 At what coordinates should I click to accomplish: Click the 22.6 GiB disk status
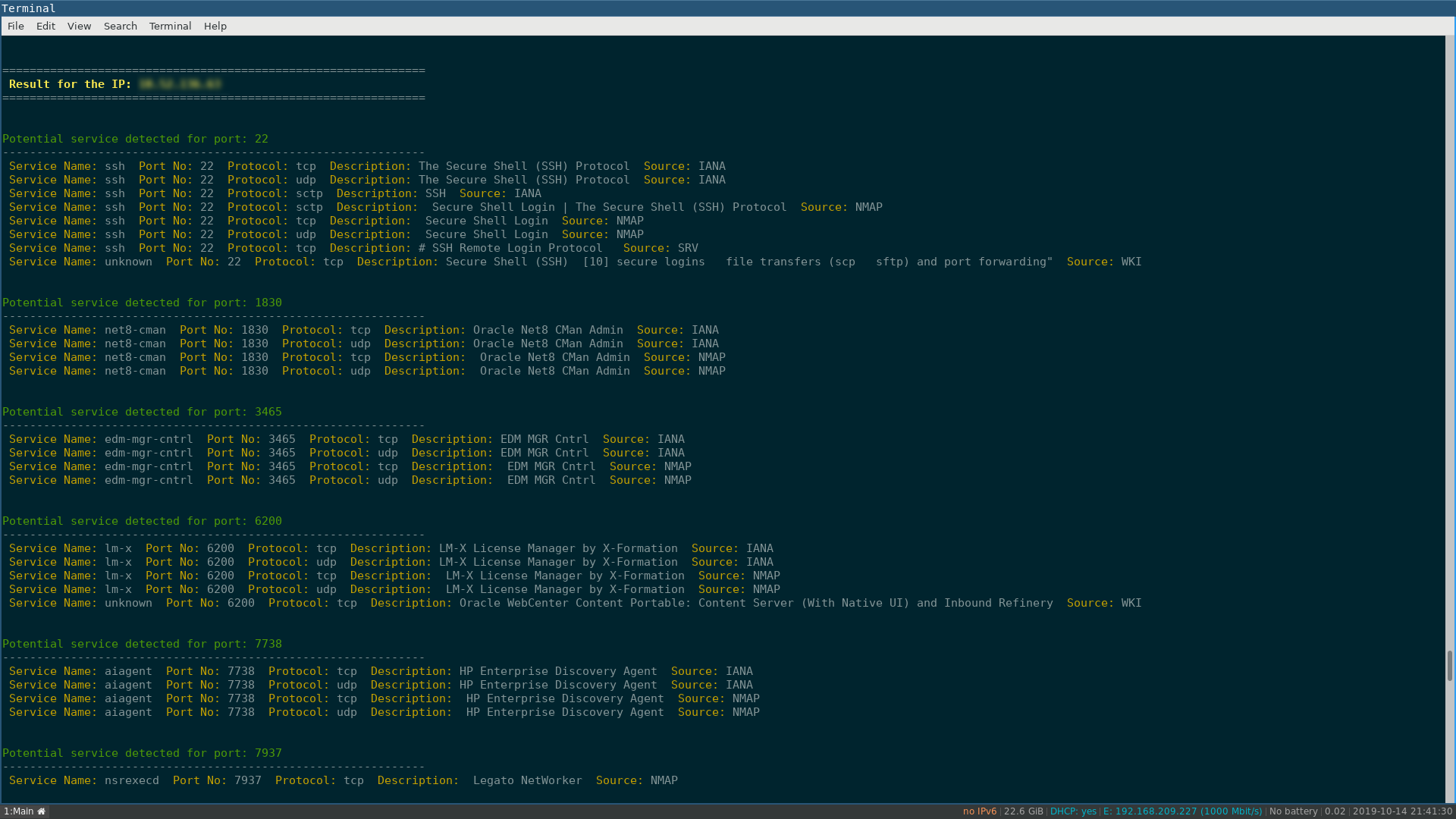[1023, 811]
